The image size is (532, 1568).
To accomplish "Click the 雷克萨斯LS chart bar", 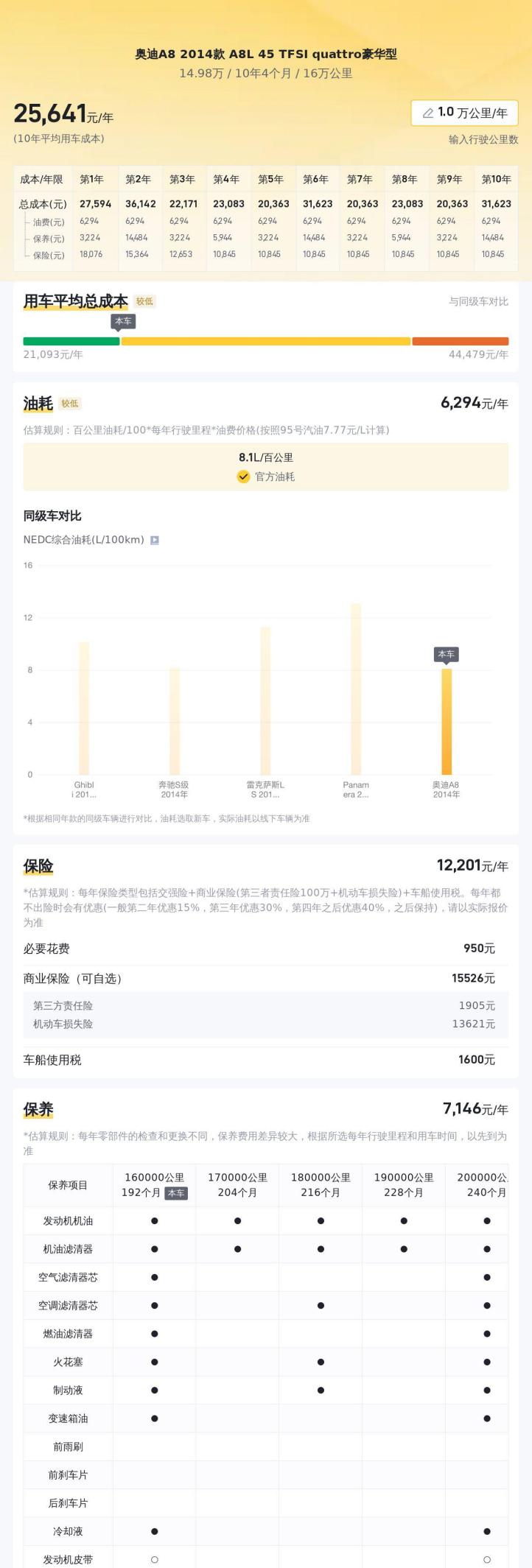I will [x=265, y=700].
